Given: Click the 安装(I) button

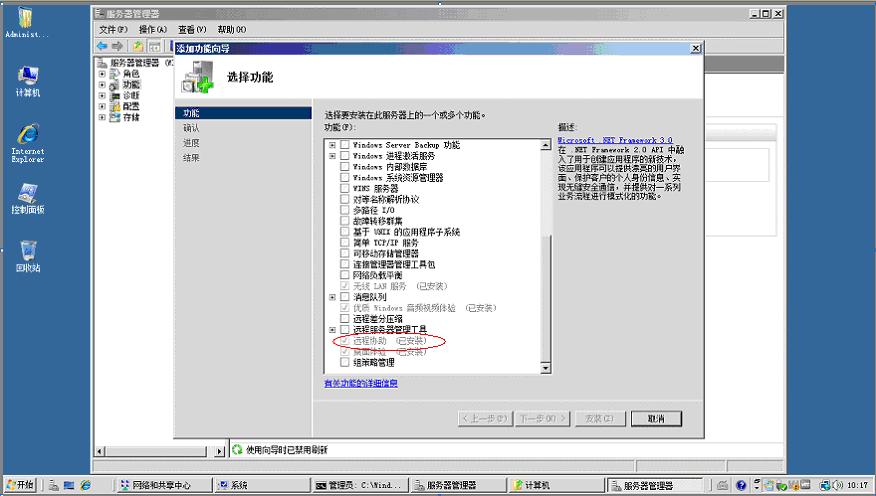Looking at the screenshot, I should coord(599,418).
